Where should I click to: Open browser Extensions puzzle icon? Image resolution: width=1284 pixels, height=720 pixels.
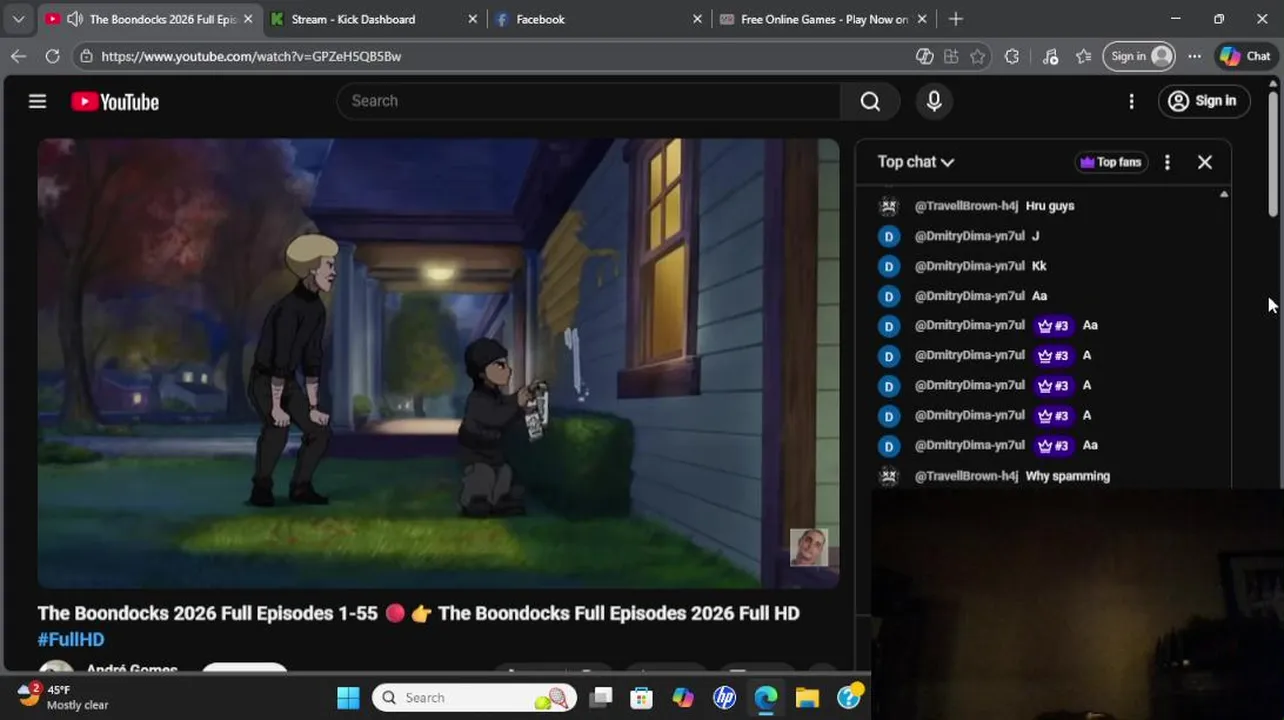[x=1012, y=56]
